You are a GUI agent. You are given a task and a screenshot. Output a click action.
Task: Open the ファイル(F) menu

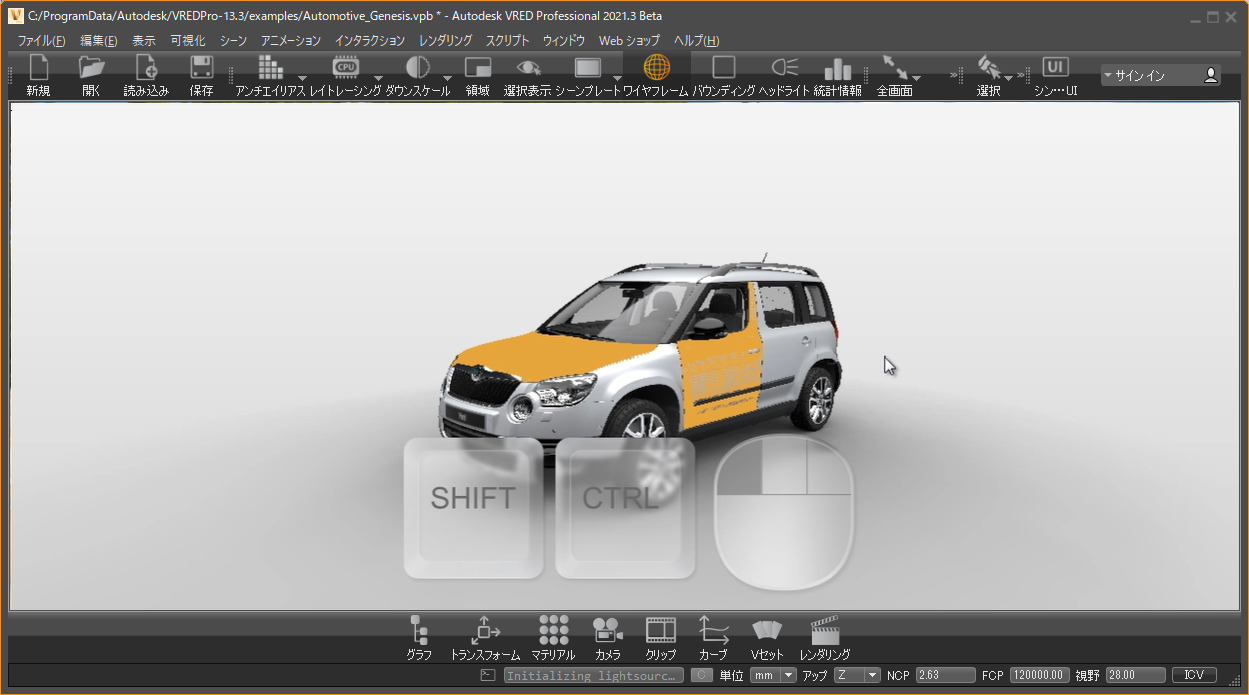41,41
